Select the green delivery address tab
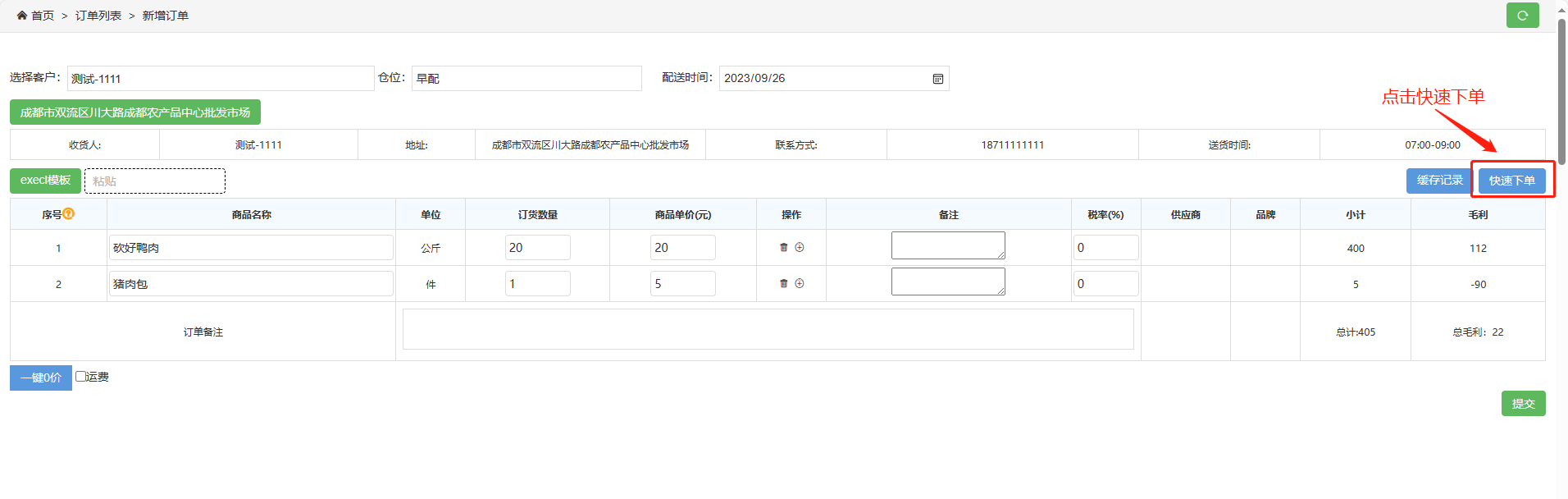The image size is (1568, 499). point(135,112)
